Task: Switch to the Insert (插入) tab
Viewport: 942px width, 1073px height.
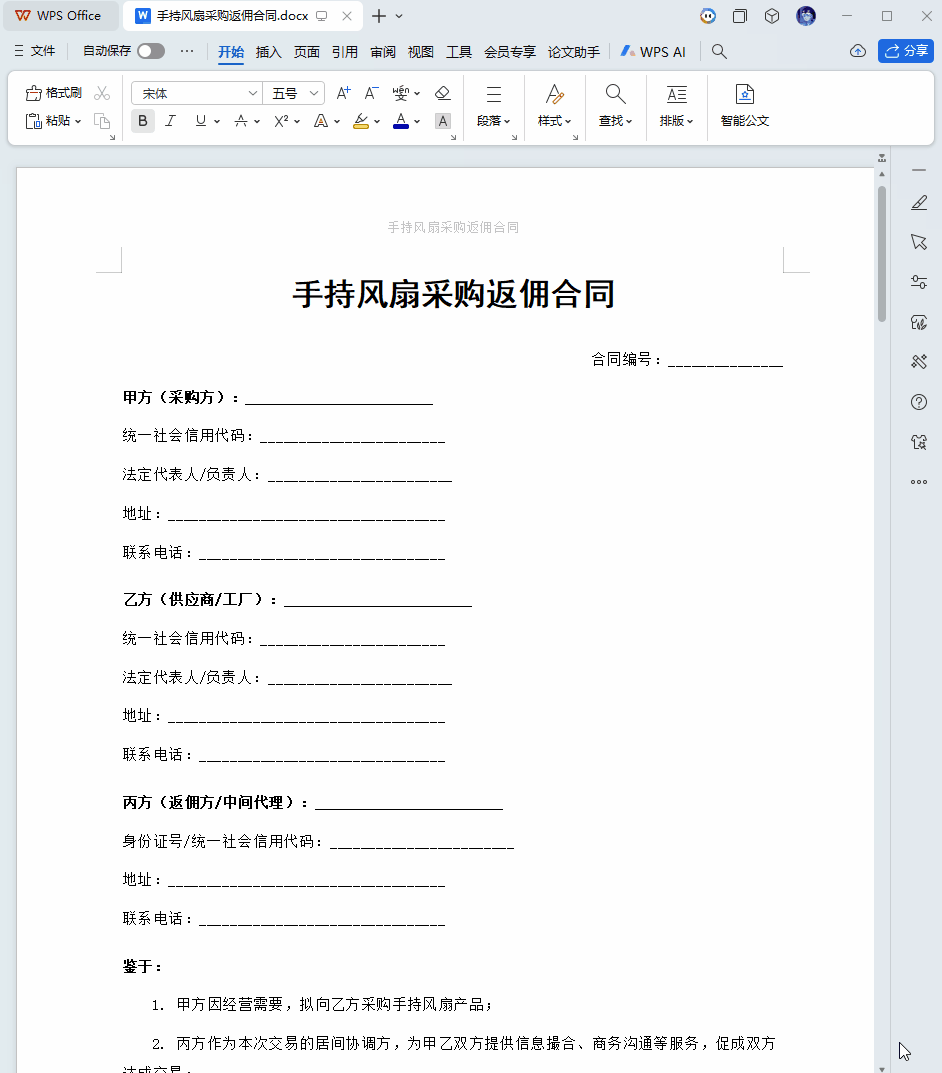Action: click(268, 52)
